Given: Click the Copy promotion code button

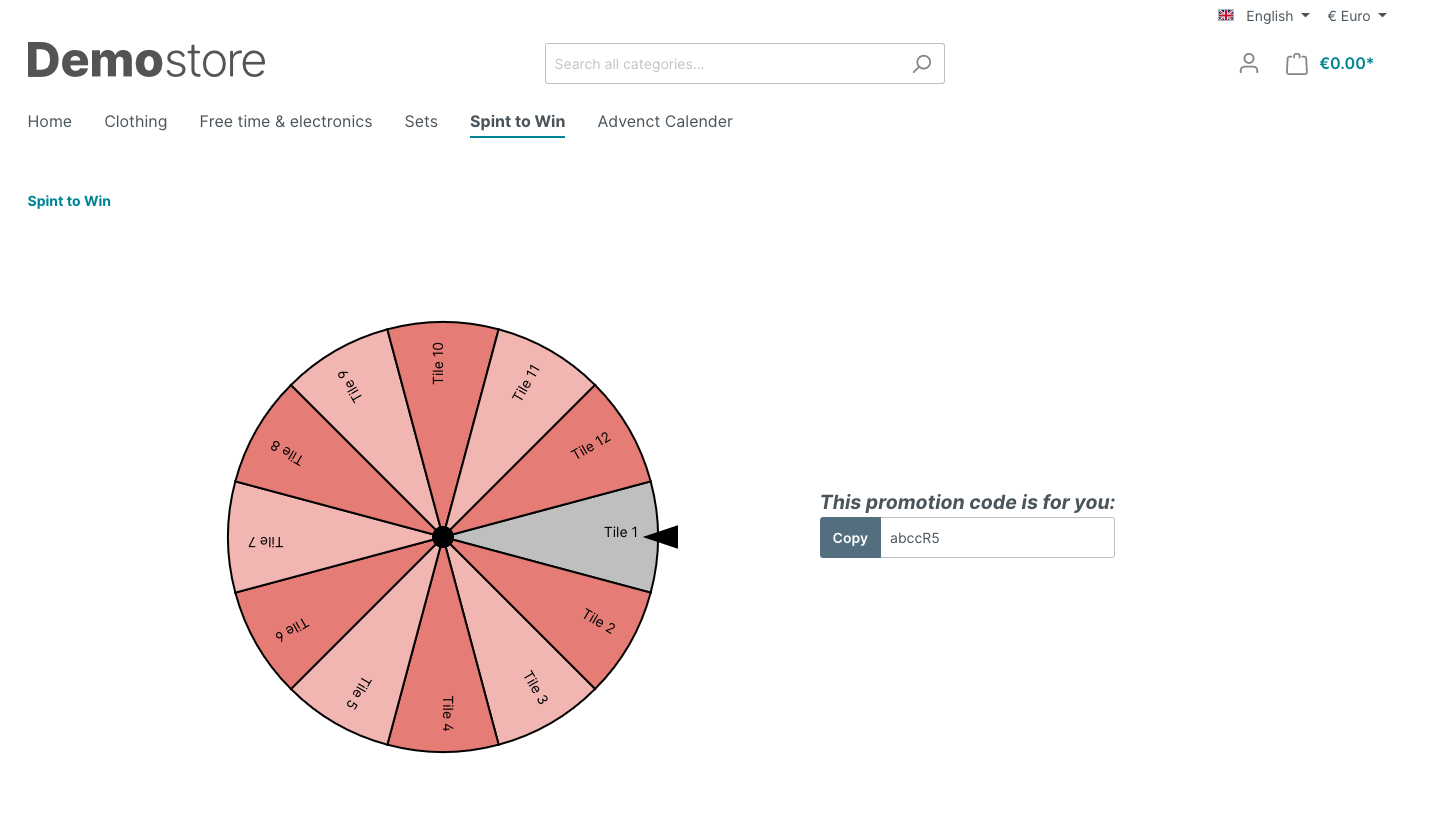Looking at the screenshot, I should coord(850,538).
